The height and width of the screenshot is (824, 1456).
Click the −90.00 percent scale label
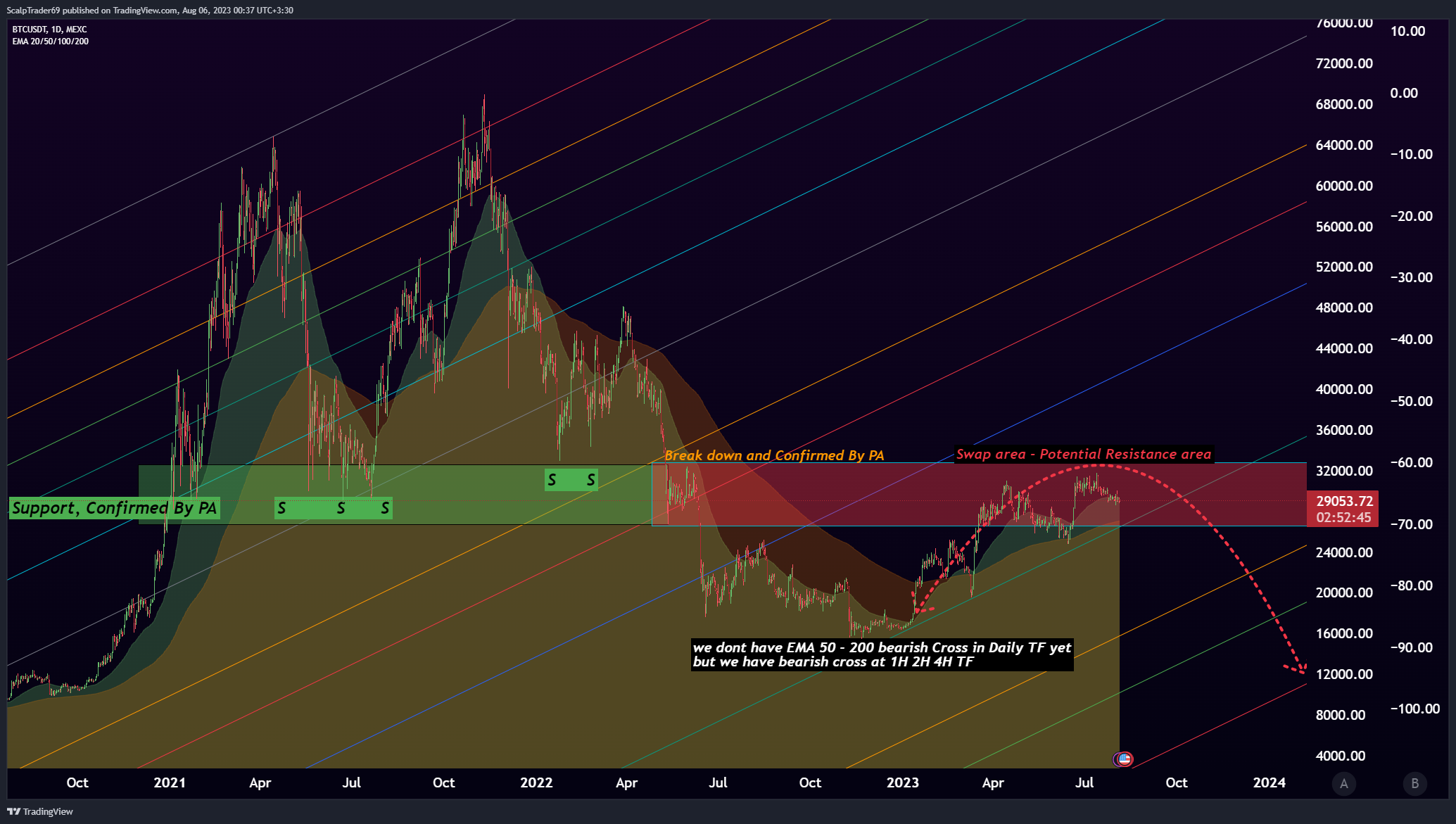tap(1412, 647)
